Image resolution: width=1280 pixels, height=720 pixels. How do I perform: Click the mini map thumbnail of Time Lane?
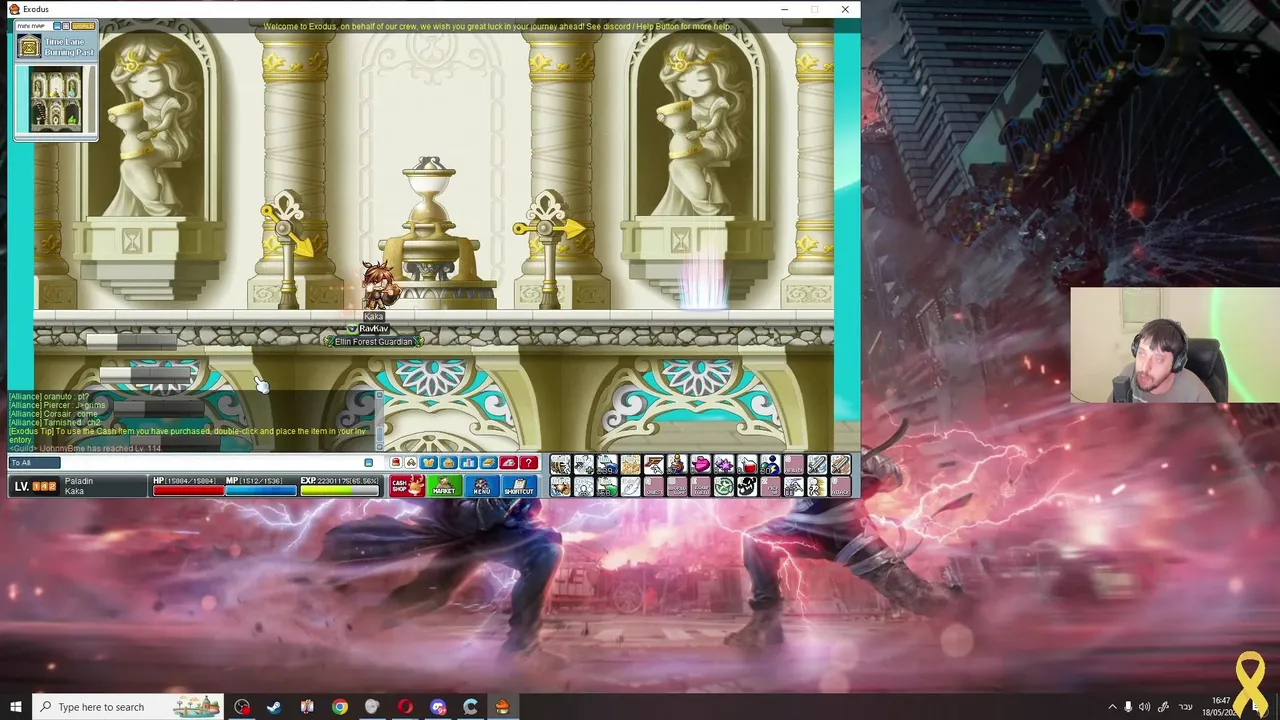pyautogui.click(x=56, y=99)
